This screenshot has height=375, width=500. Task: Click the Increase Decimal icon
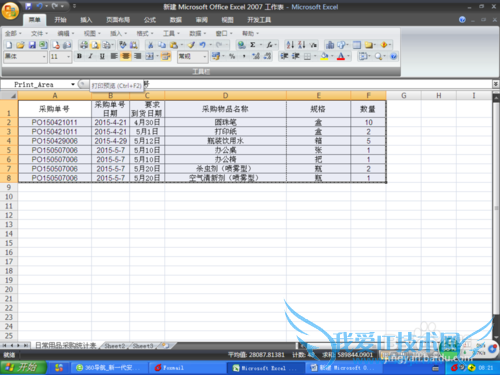coord(256,56)
